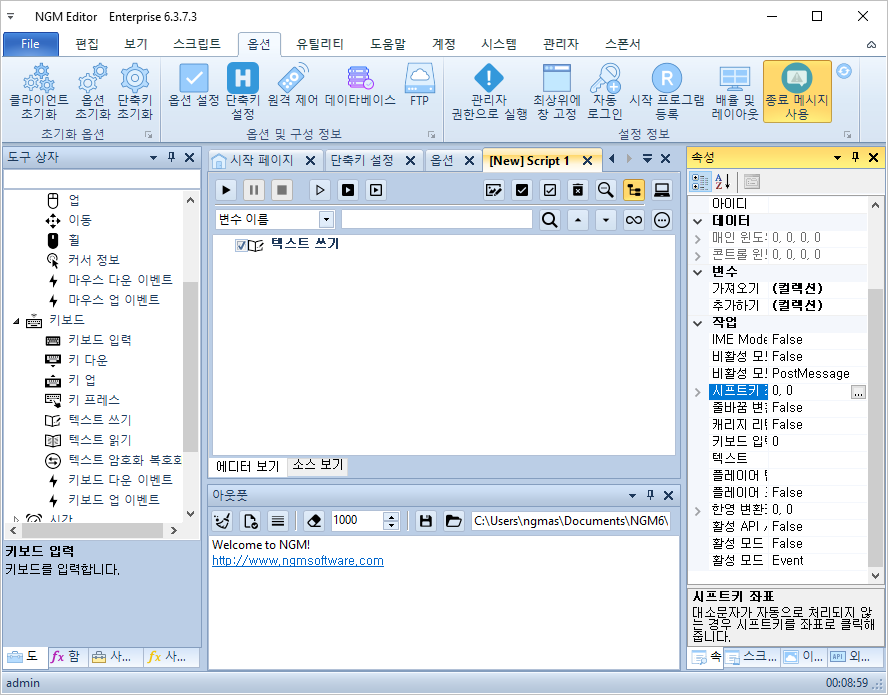Open folder icon in output panel
Screen dimensions: 888x695
pyautogui.click(x=454, y=521)
